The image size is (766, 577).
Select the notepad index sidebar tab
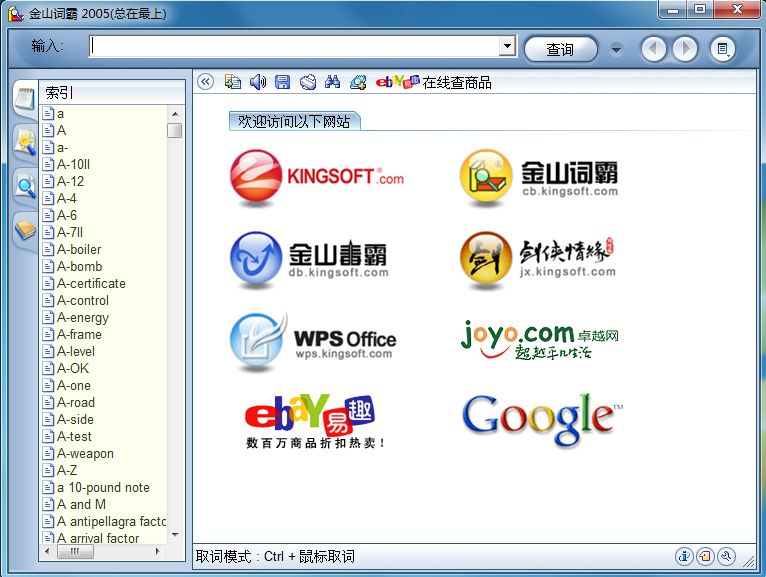(x=24, y=99)
